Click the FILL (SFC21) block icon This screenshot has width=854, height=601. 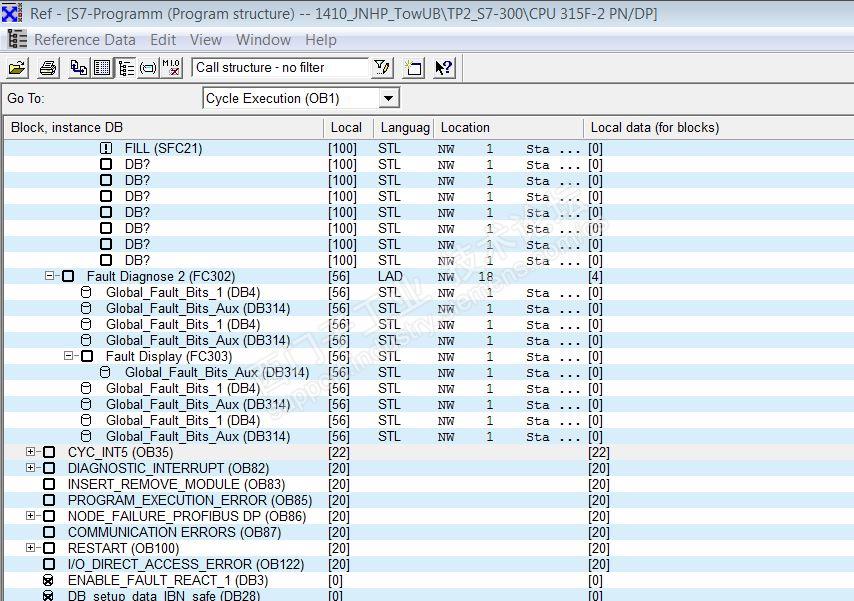[x=106, y=148]
